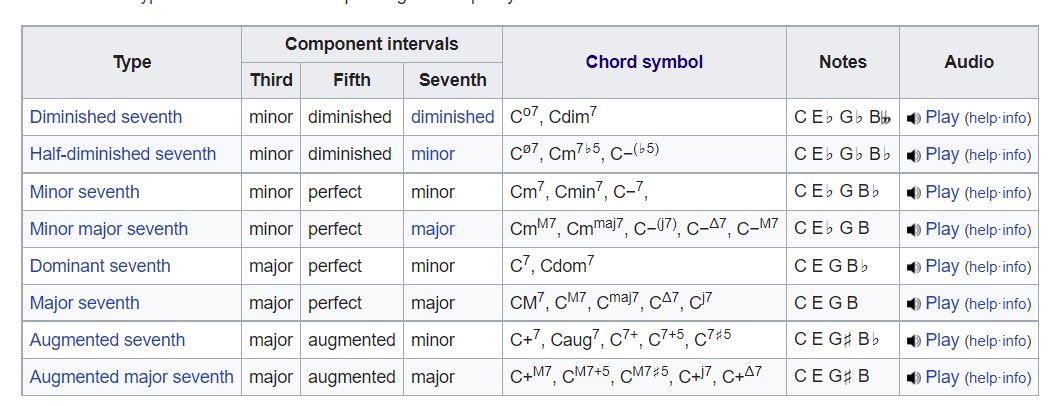1060x406 pixels.
Task: Open the Chord symbol header link
Action: pos(644,62)
